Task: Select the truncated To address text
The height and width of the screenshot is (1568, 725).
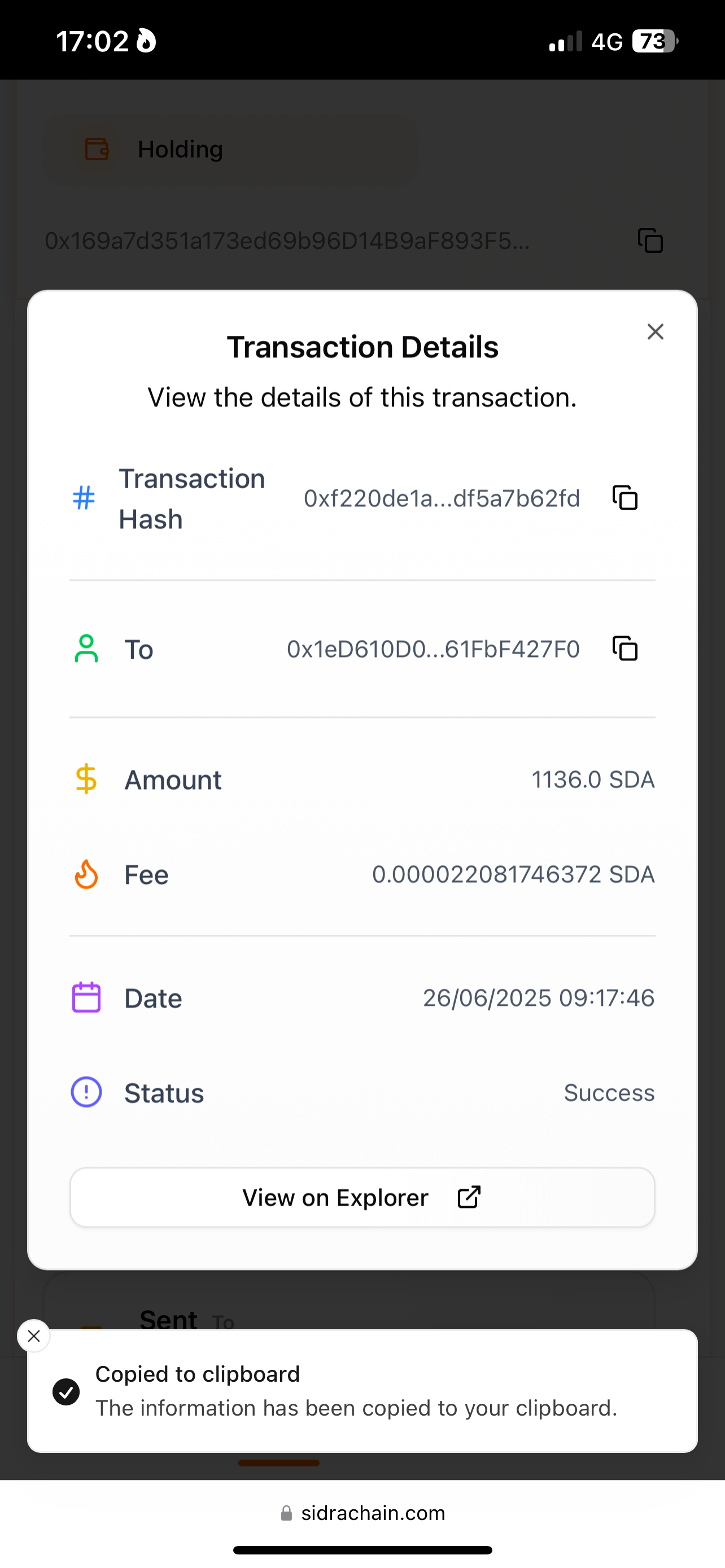Action: click(433, 650)
